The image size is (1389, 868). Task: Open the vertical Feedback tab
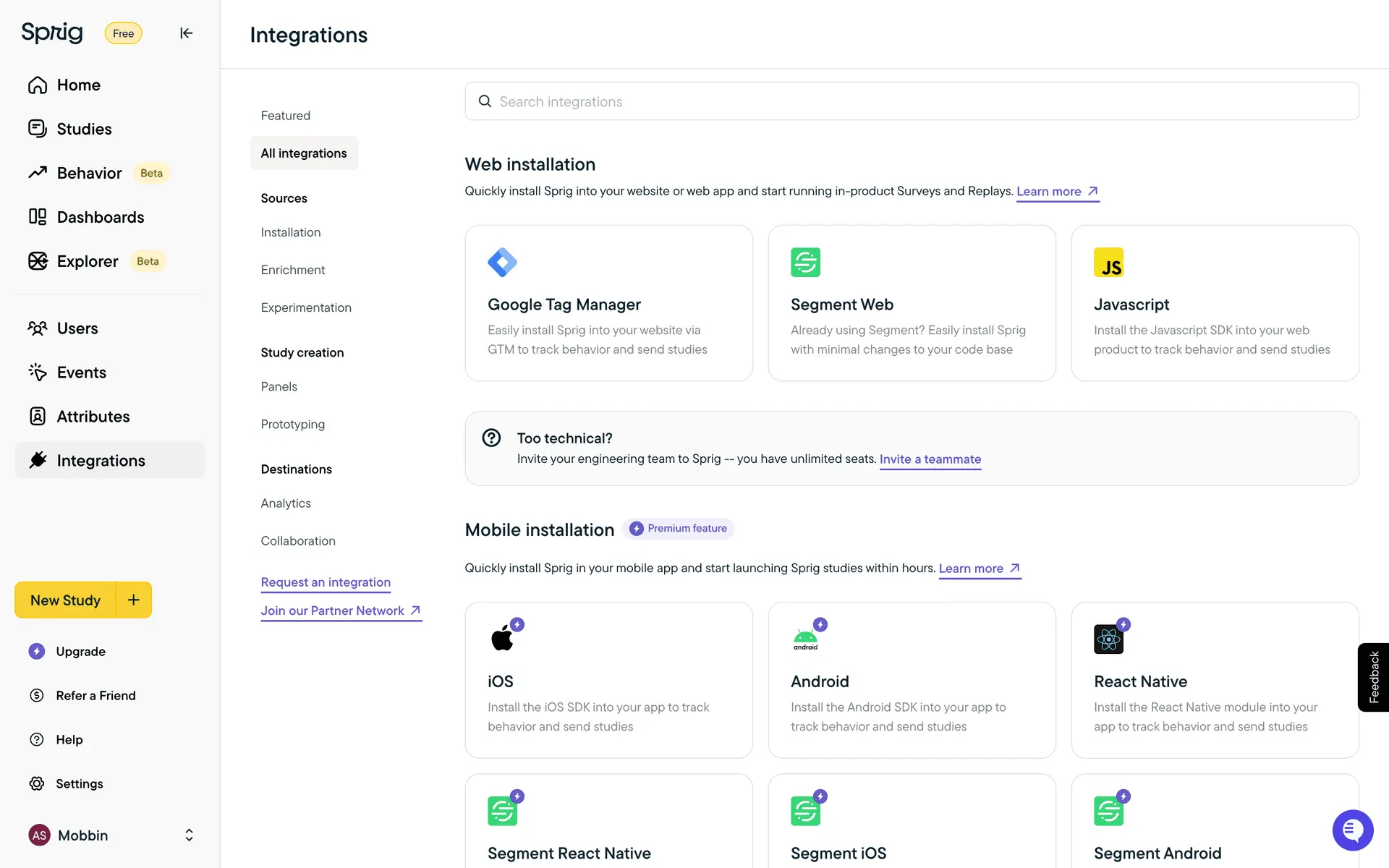(1373, 677)
